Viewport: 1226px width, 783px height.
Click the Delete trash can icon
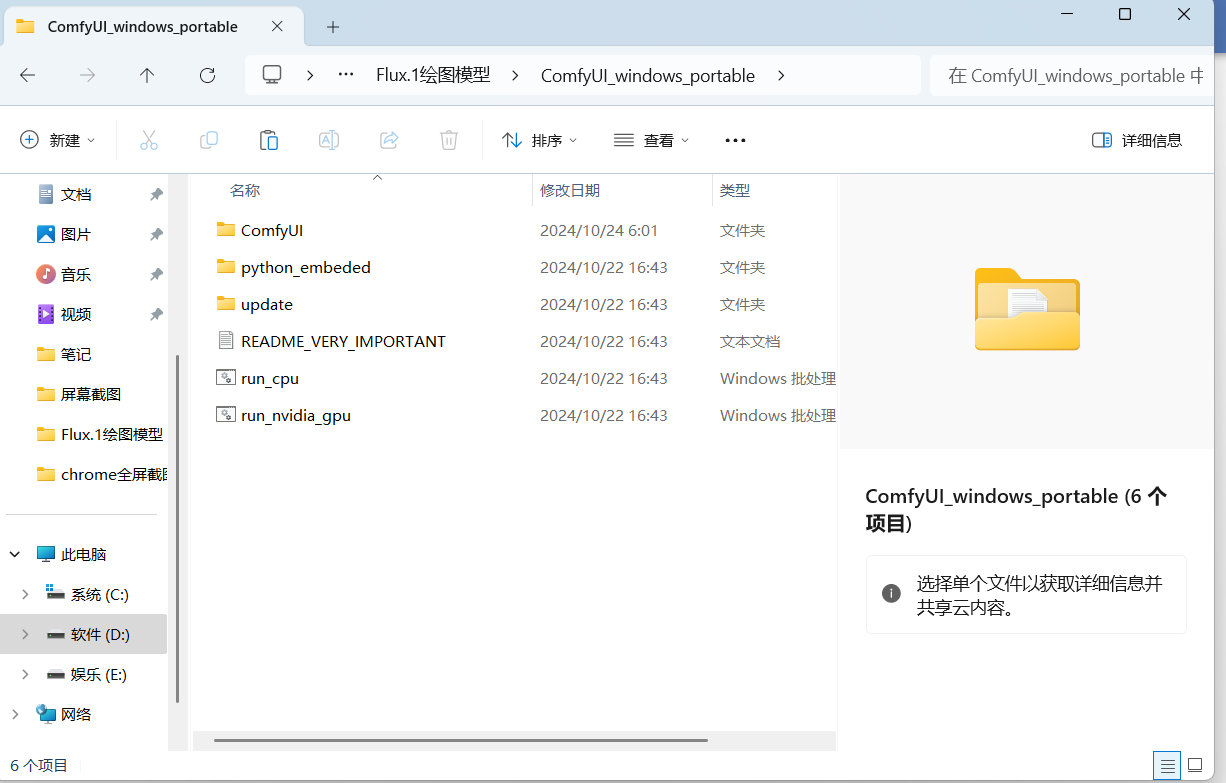[449, 140]
